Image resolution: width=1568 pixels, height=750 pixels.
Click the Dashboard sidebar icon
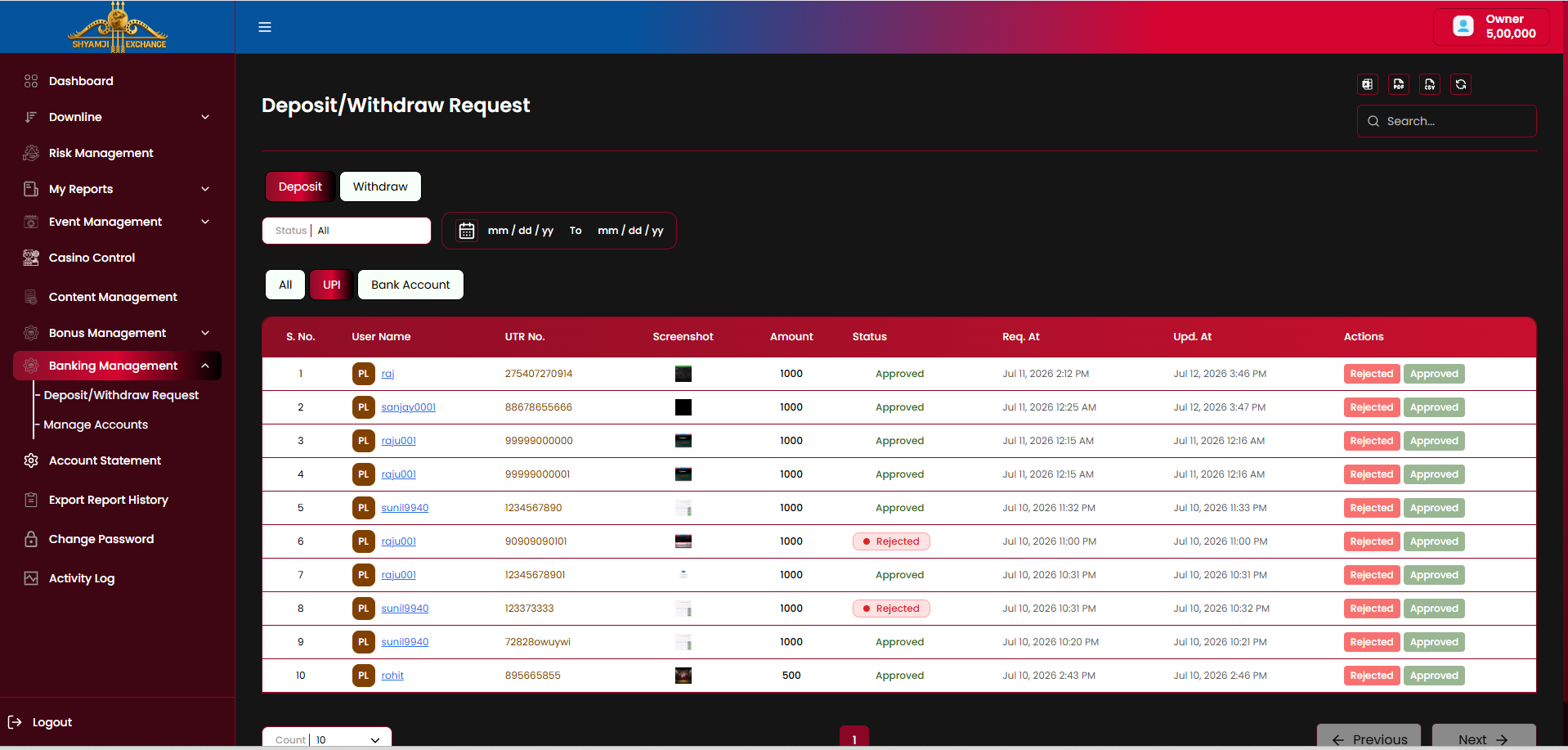[x=31, y=81]
